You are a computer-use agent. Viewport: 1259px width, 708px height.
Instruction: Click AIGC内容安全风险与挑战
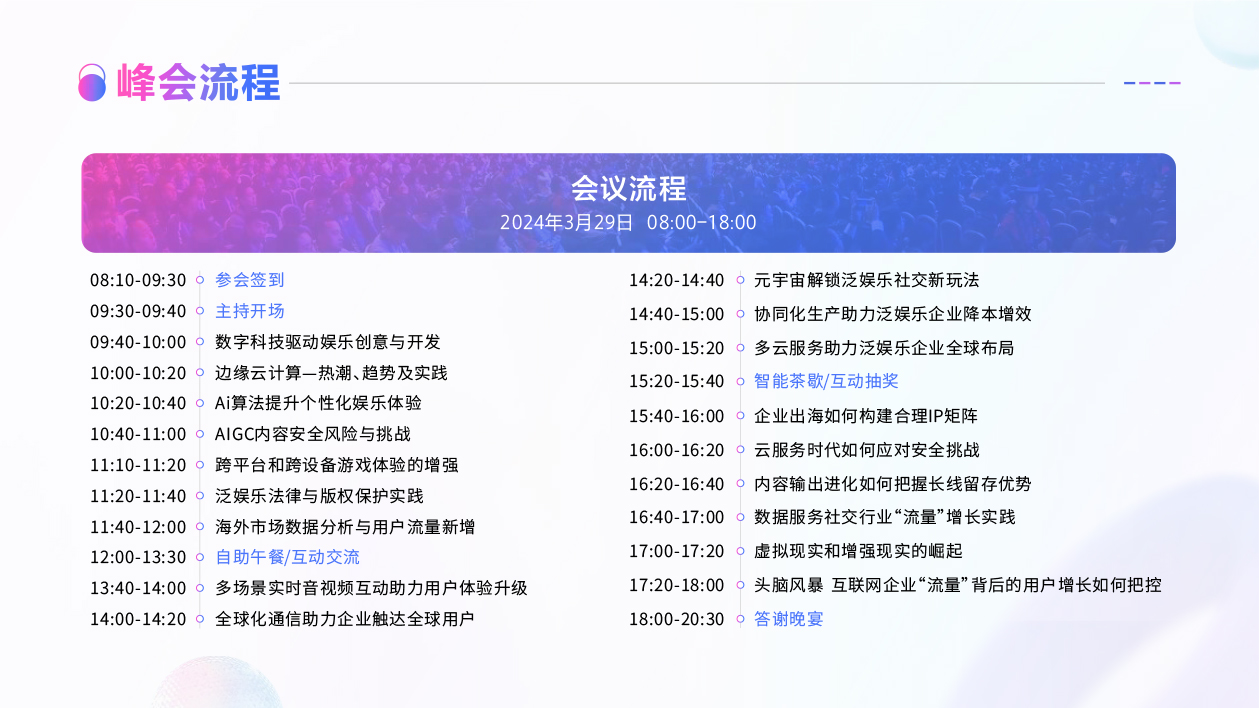click(x=313, y=434)
